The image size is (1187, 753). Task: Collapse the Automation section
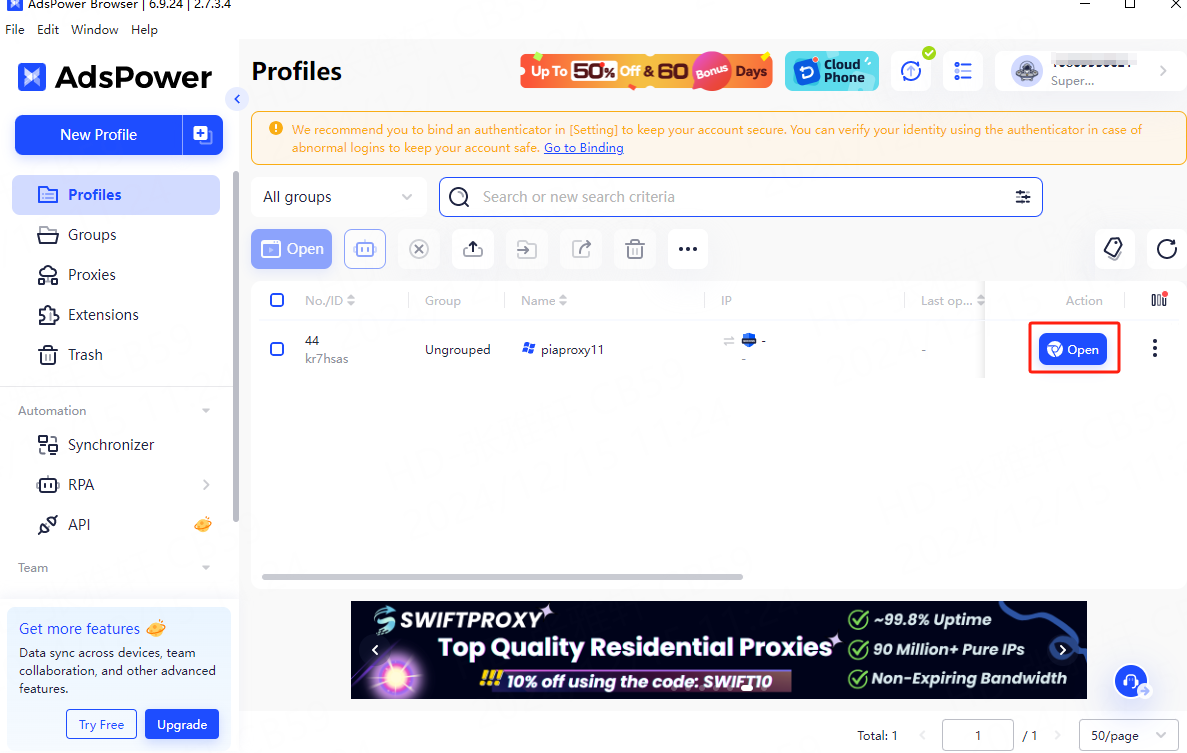coord(206,411)
